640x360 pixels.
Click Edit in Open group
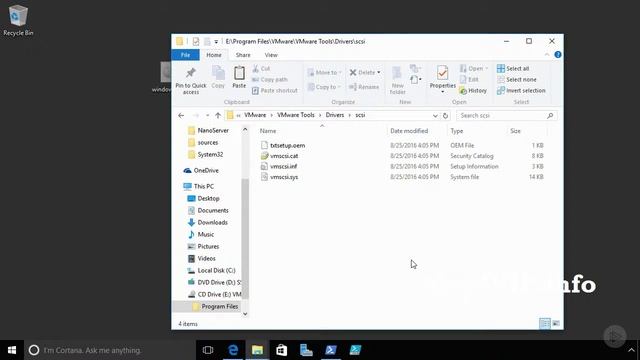(x=469, y=80)
